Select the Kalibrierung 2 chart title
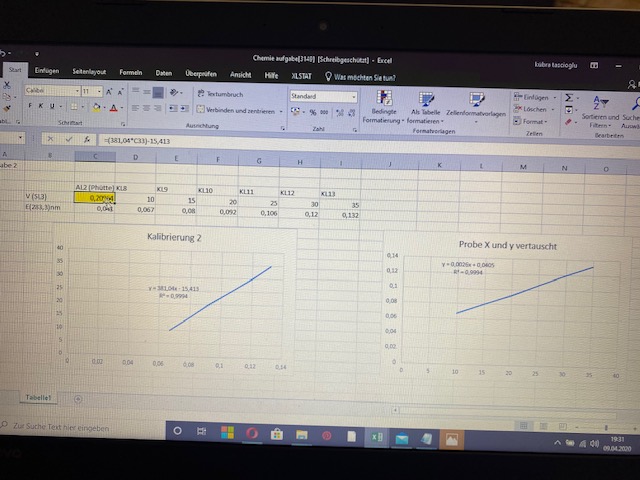The width and height of the screenshot is (640, 480). (x=174, y=238)
